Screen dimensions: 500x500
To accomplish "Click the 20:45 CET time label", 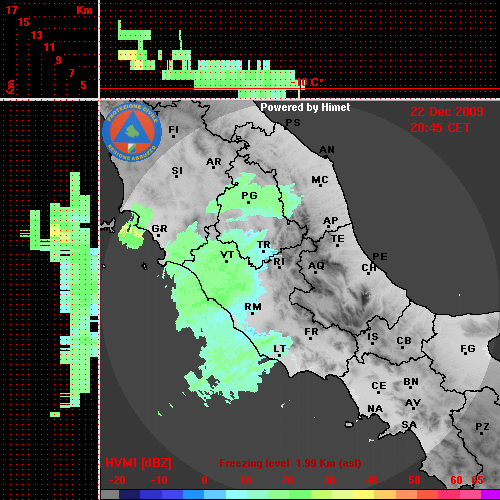I will tap(440, 128).
